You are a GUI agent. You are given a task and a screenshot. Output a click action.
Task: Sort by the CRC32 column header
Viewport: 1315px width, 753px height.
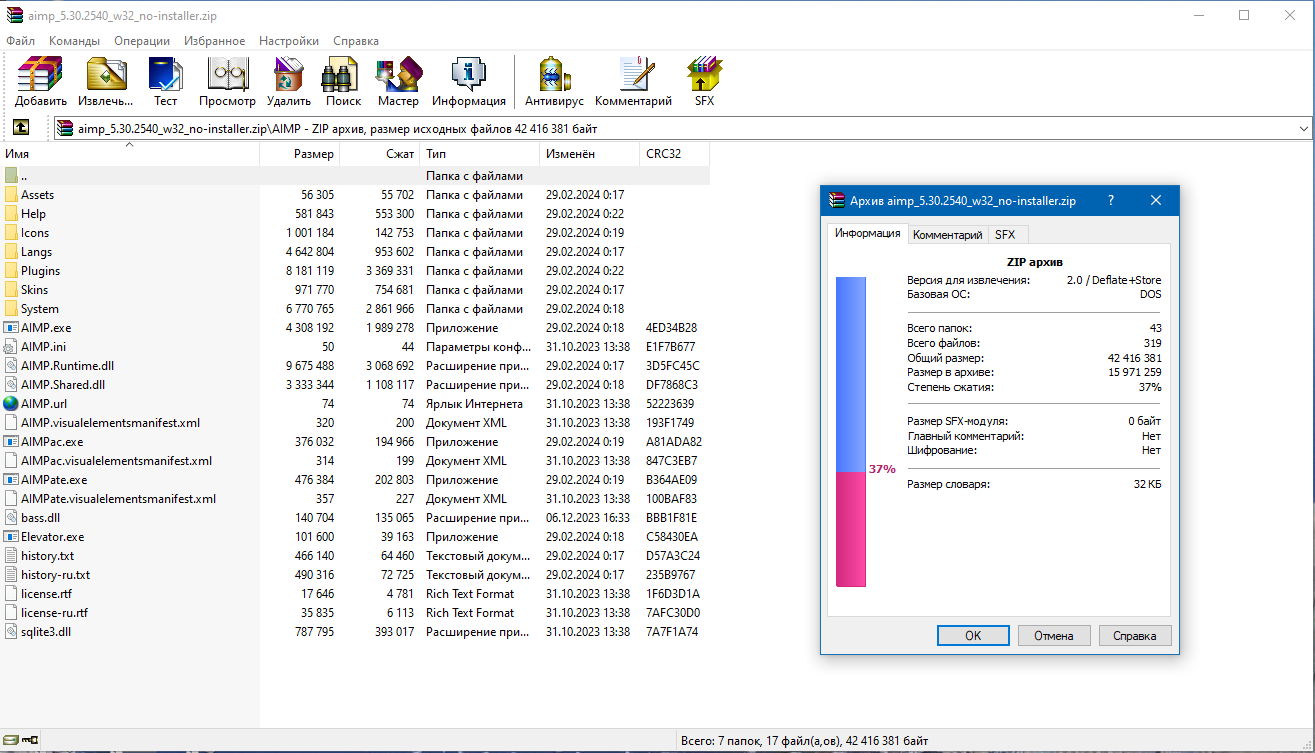(x=675, y=154)
